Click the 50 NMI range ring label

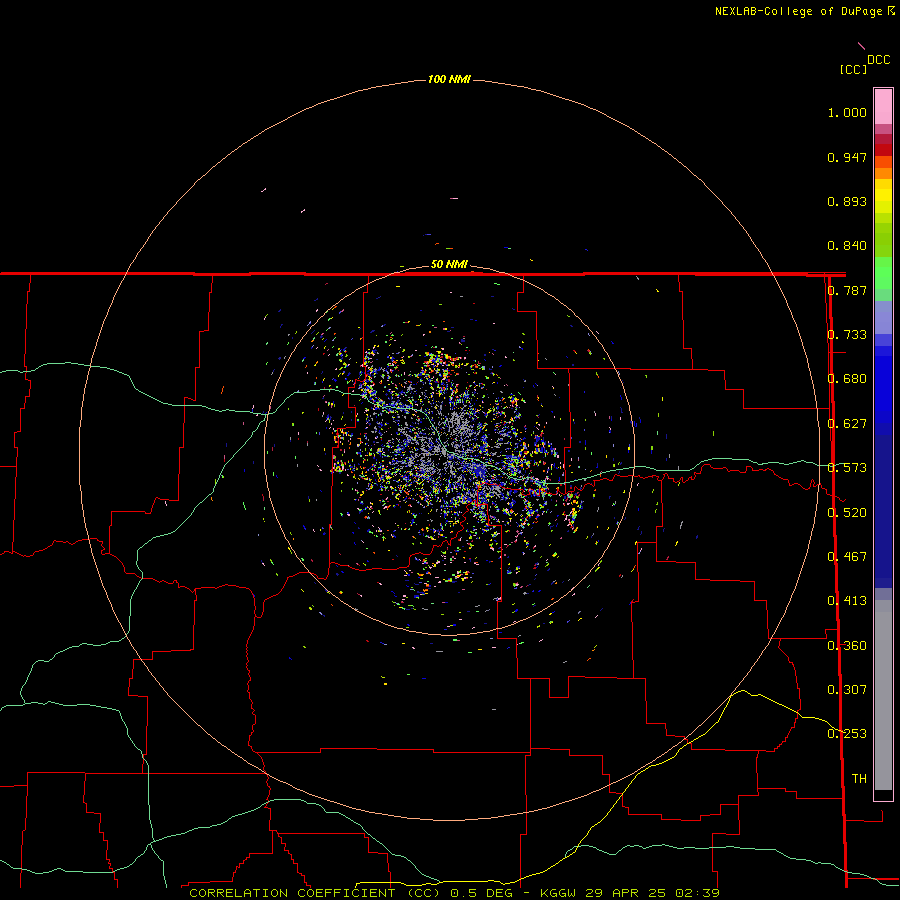pos(449,265)
